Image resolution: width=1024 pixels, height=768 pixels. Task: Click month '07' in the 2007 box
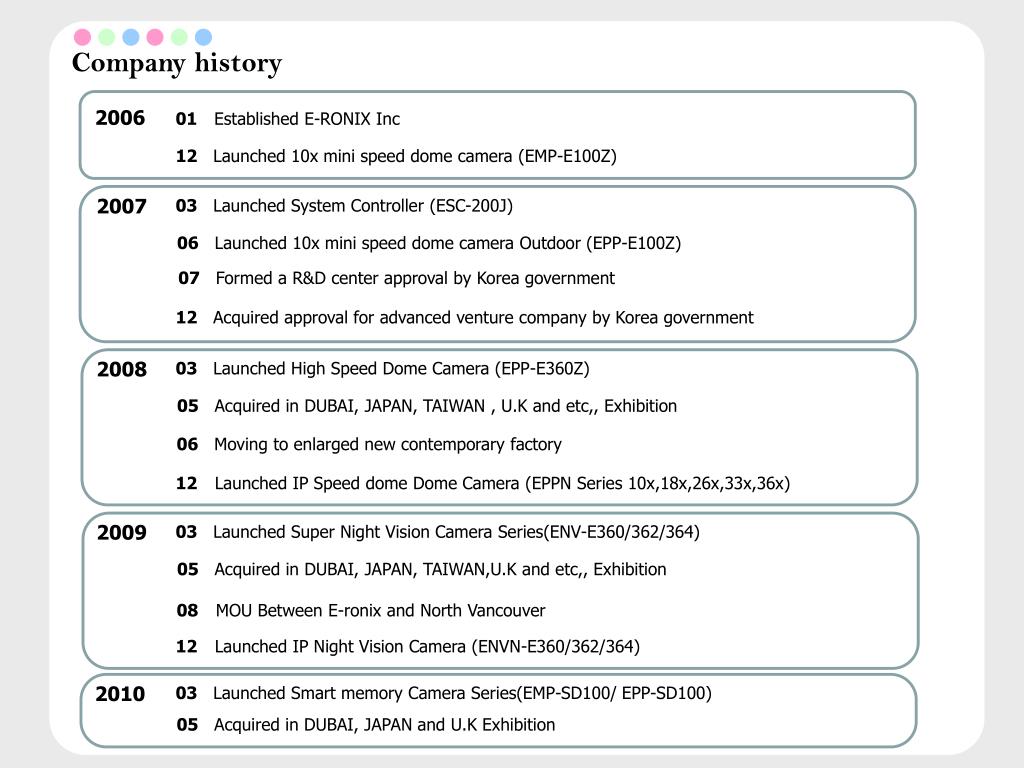pyautogui.click(x=189, y=278)
